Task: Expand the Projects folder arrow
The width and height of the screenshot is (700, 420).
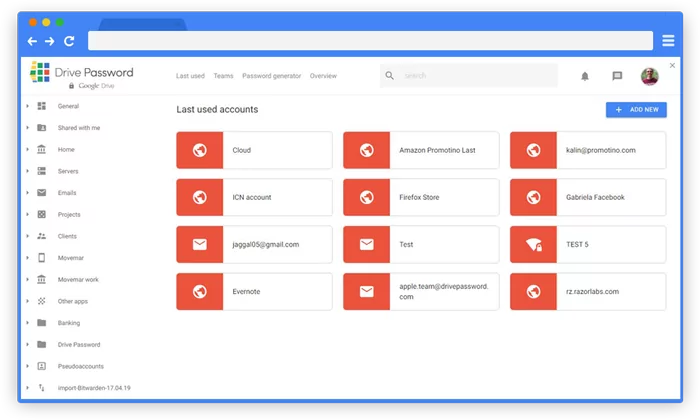Action: coord(28,214)
